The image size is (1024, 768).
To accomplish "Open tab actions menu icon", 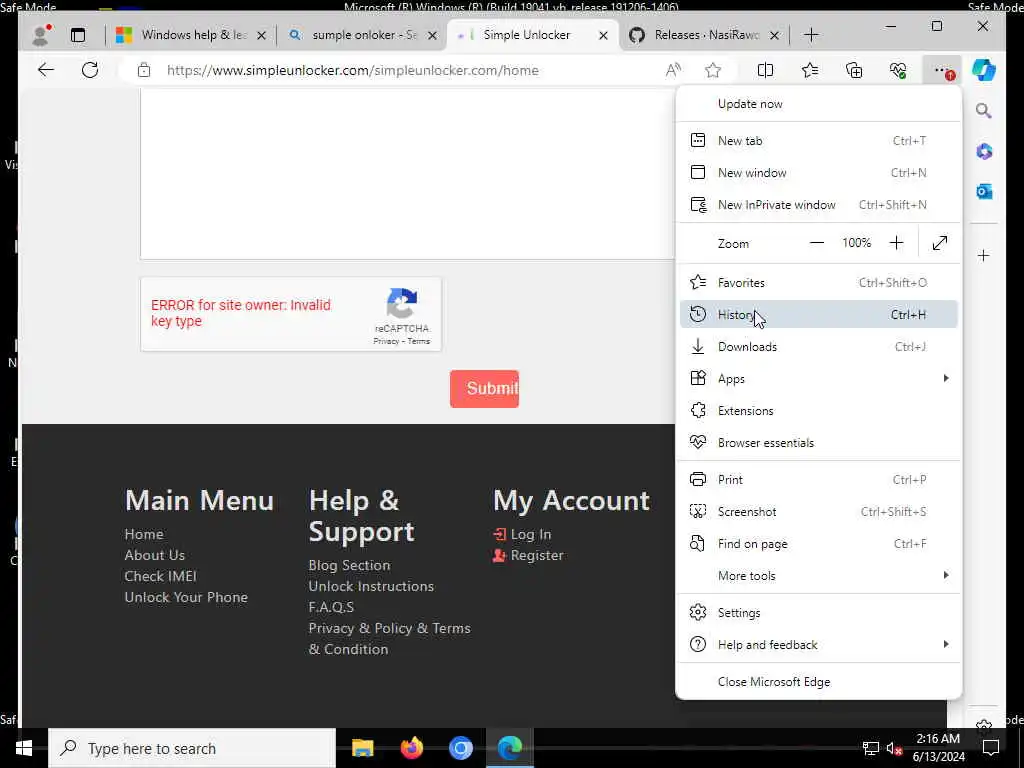I will point(78,35).
